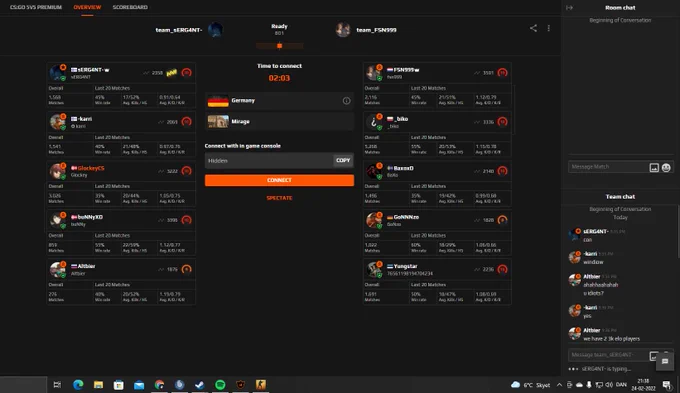Open Steam from taskbar
Image resolution: width=680 pixels, height=393 pixels.
tap(199, 385)
